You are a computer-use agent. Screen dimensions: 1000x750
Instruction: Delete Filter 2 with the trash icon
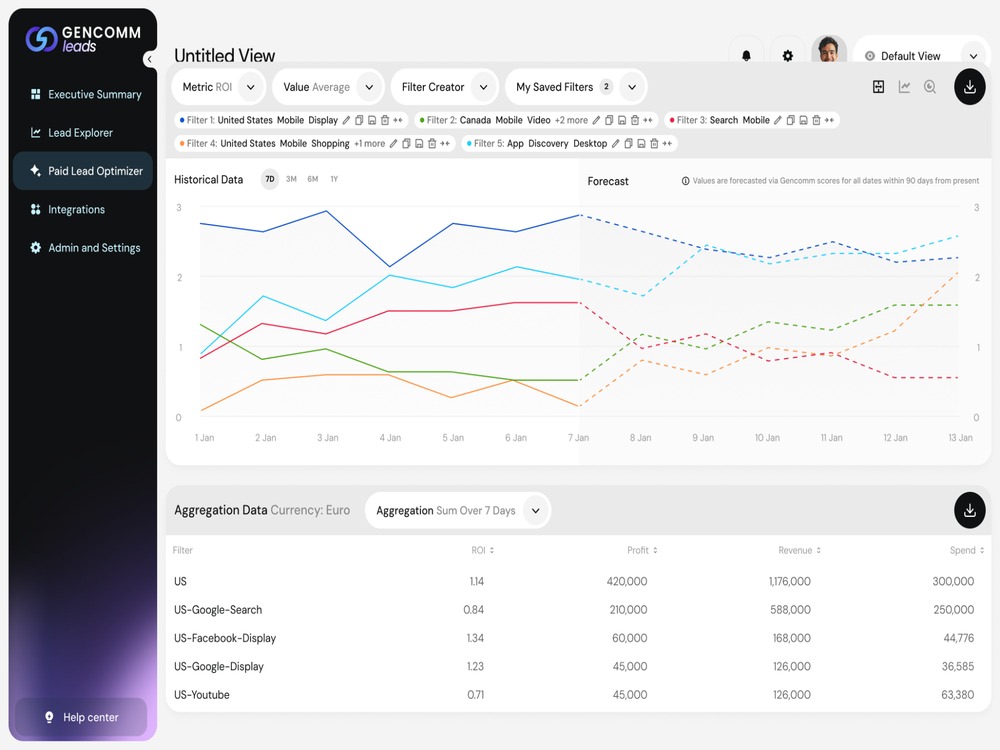click(x=635, y=120)
